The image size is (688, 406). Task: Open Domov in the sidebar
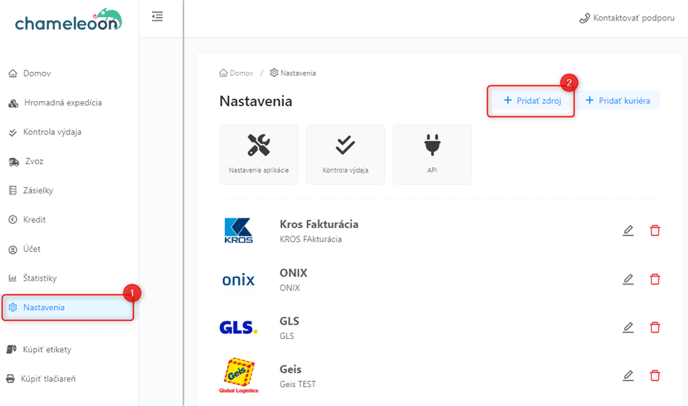pyautogui.click(x=30, y=73)
